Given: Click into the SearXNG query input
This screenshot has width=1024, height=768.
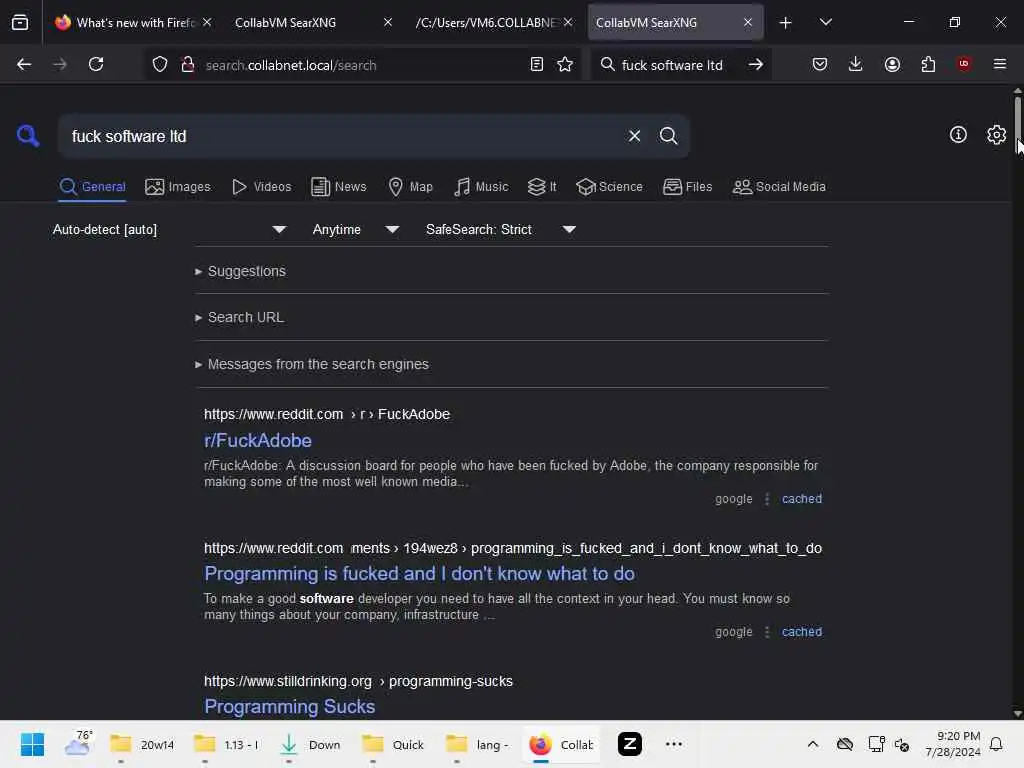Looking at the screenshot, I should 343,136.
